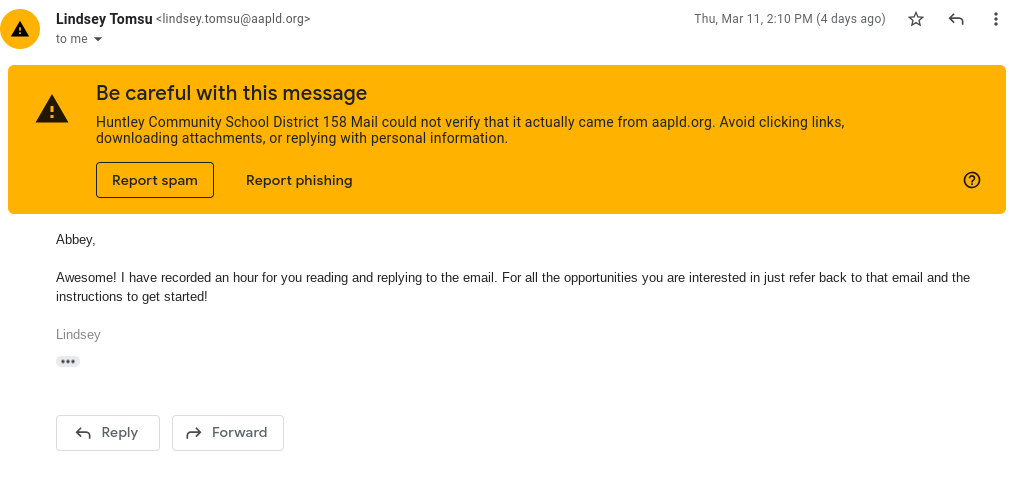Click the email body paragraph starting "Awesome!"

512,287
